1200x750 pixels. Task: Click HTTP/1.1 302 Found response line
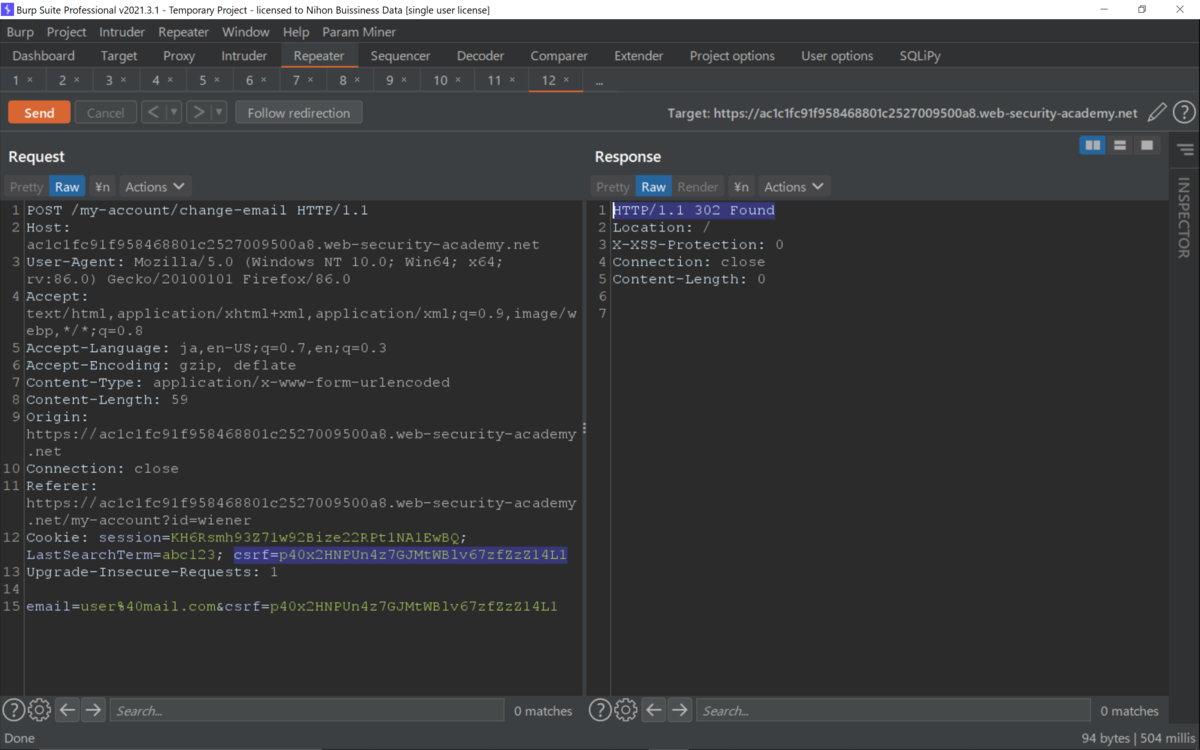point(694,210)
